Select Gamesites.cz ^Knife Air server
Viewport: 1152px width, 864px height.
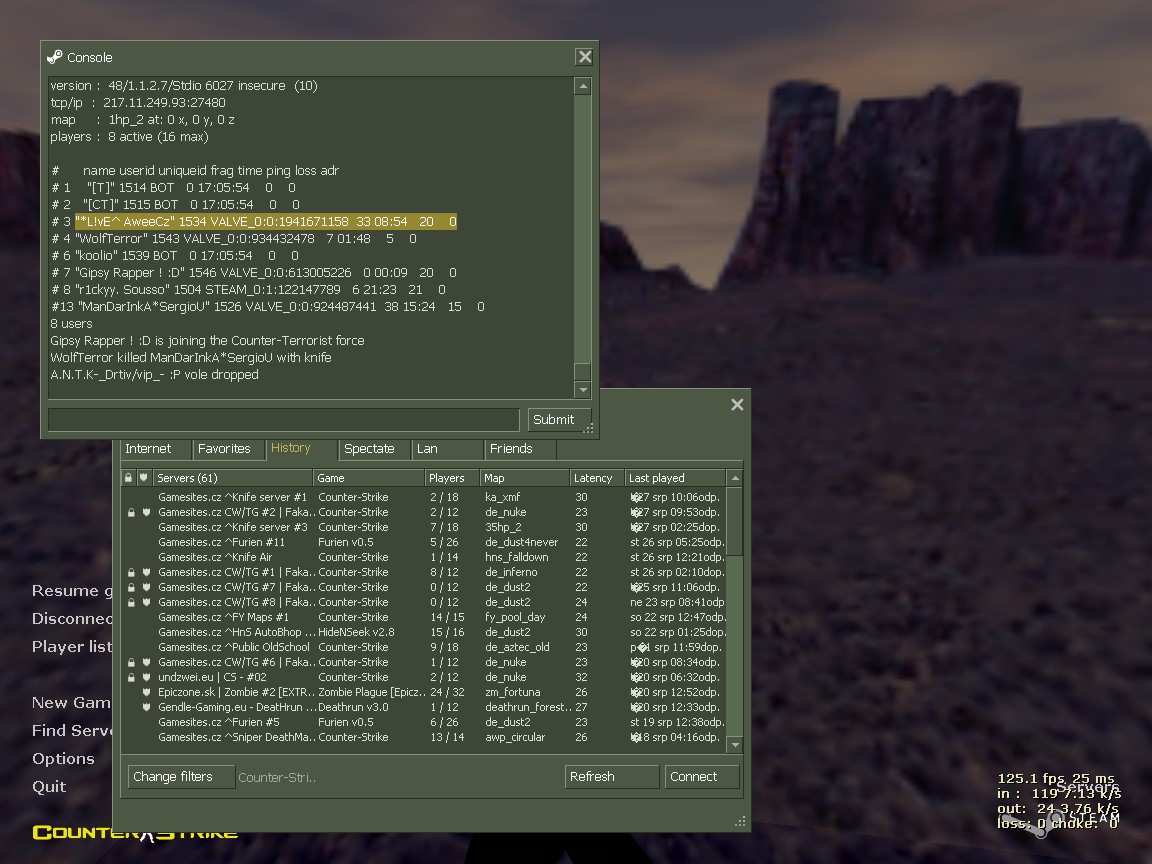(x=425, y=557)
